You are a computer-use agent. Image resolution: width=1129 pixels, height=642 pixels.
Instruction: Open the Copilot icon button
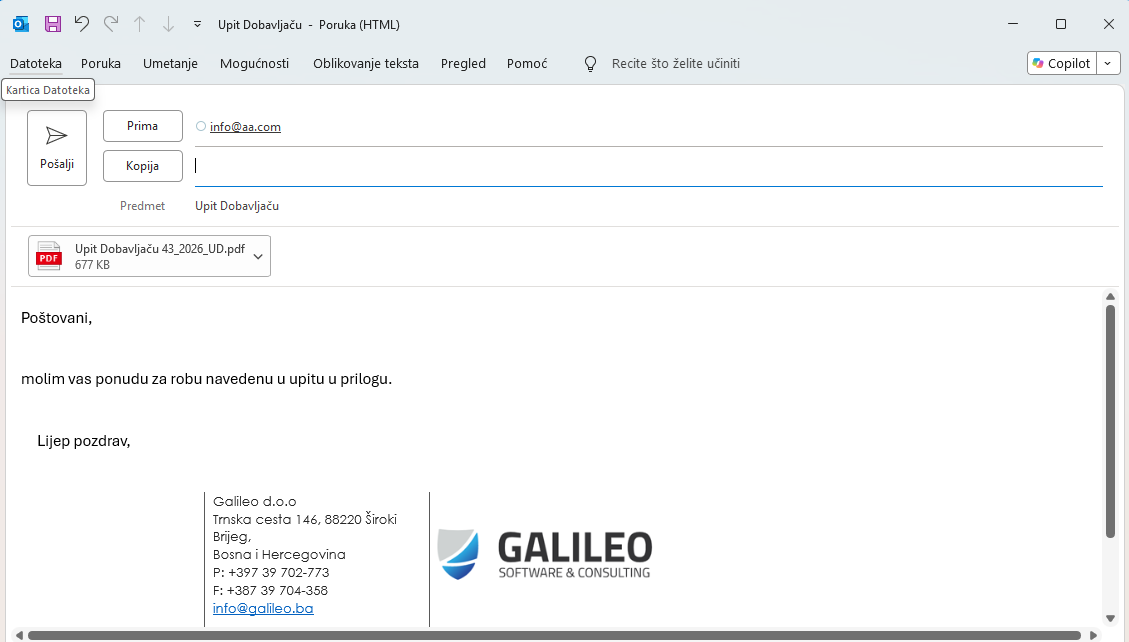click(1062, 63)
